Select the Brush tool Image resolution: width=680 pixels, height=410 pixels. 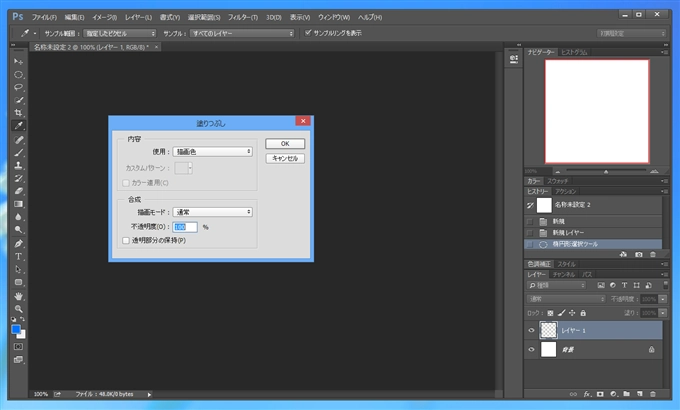18,153
